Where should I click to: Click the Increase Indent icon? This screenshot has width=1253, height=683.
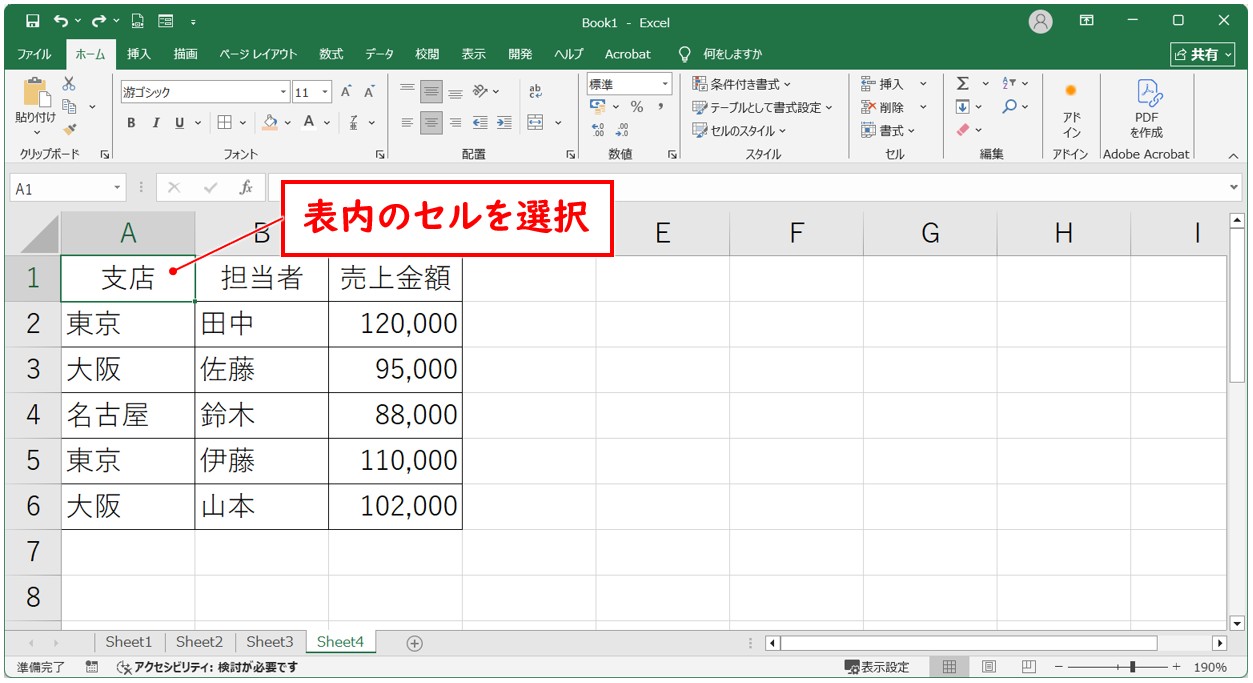[x=504, y=123]
